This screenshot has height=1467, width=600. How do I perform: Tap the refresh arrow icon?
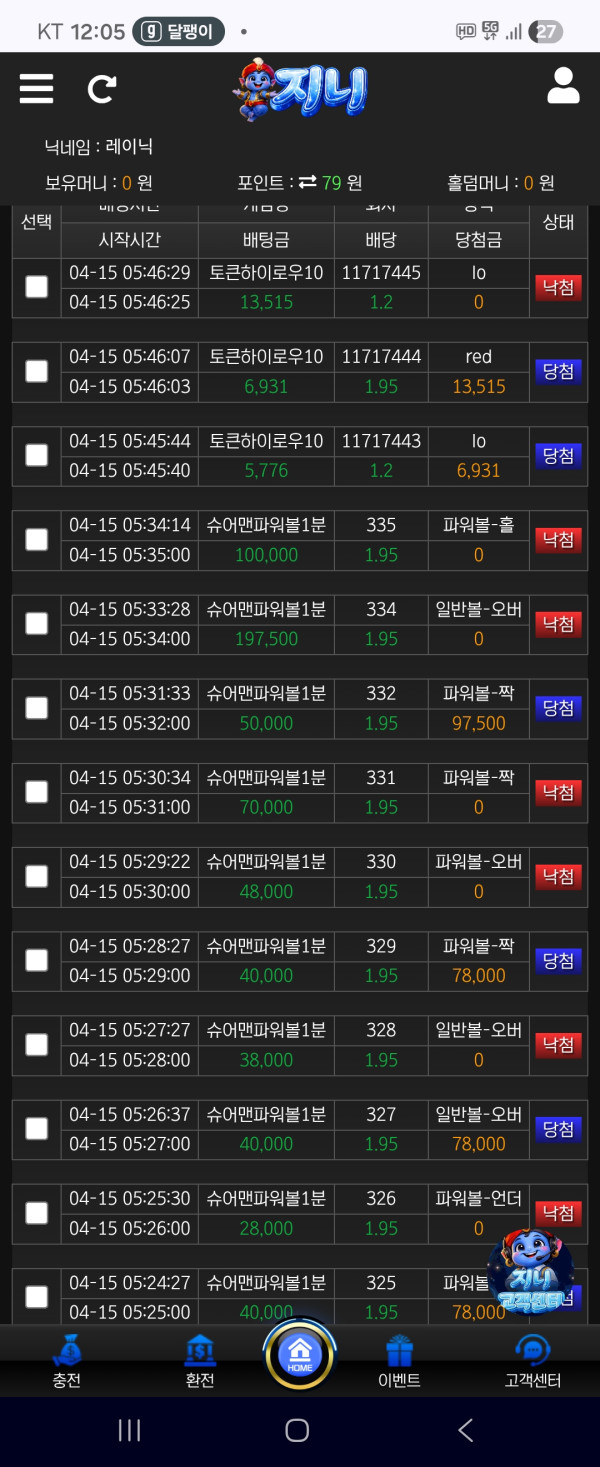(101, 89)
